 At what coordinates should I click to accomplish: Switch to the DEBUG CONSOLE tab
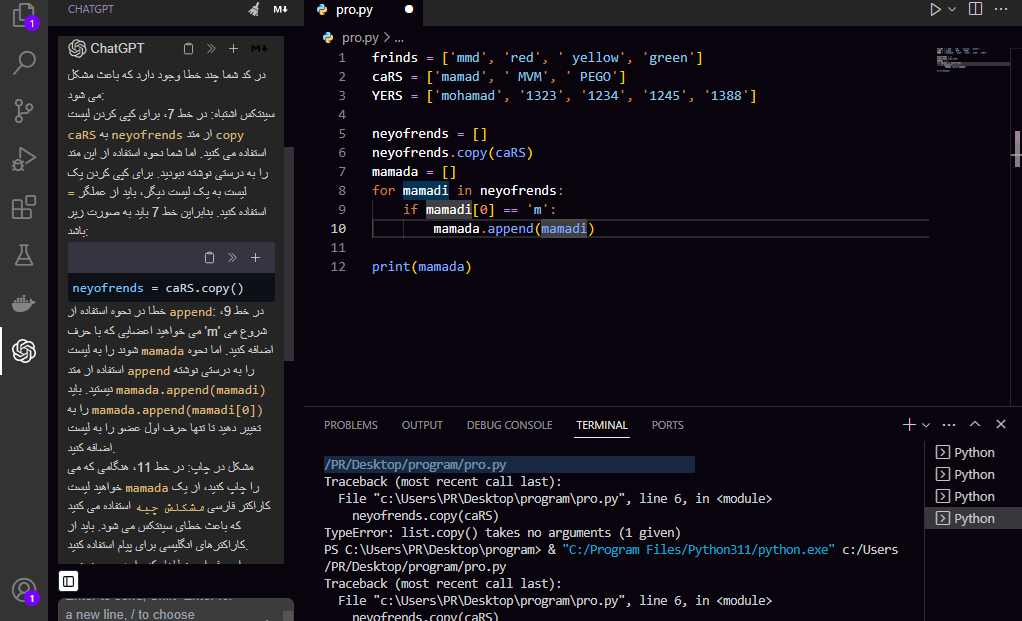(x=509, y=425)
